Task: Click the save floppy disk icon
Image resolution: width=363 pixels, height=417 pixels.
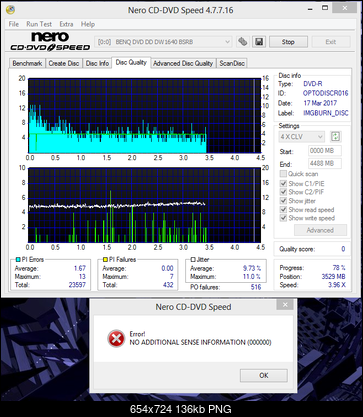Action: pyautogui.click(x=258, y=42)
